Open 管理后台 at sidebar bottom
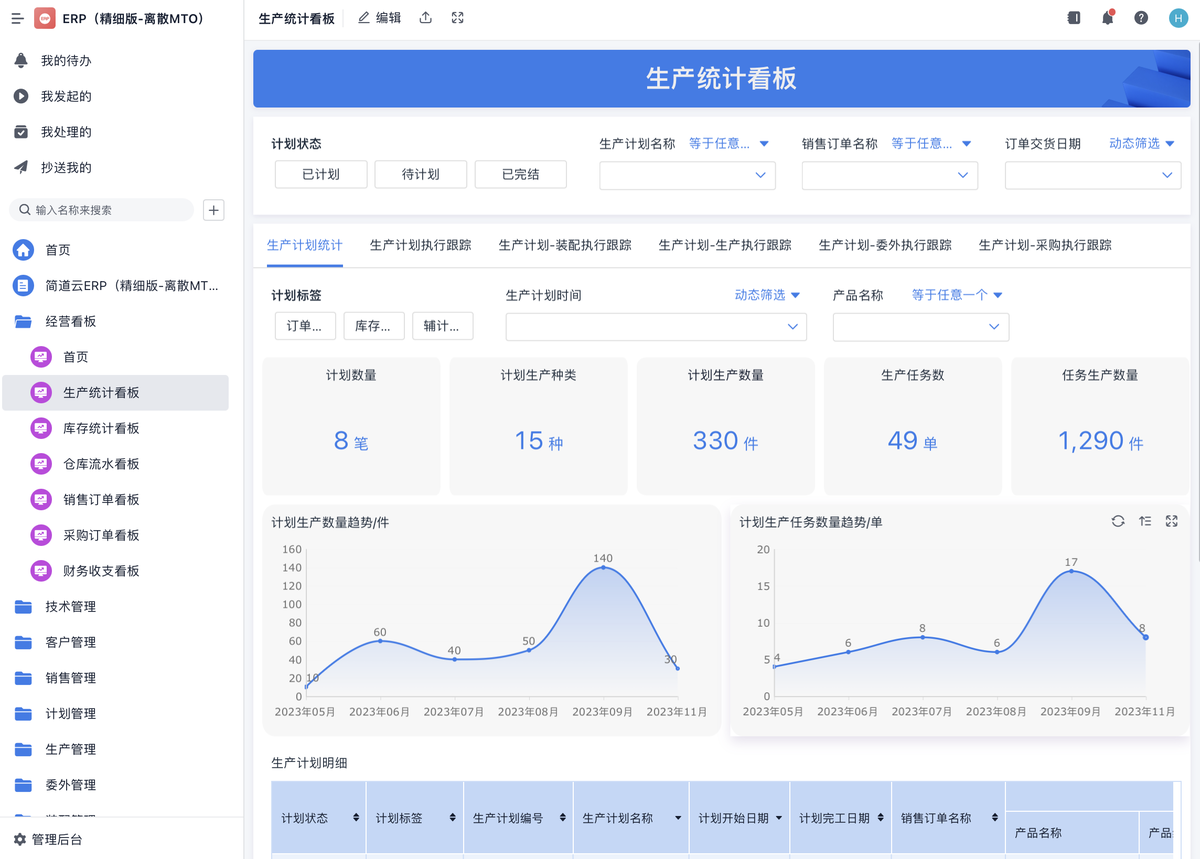1200x859 pixels. click(56, 840)
